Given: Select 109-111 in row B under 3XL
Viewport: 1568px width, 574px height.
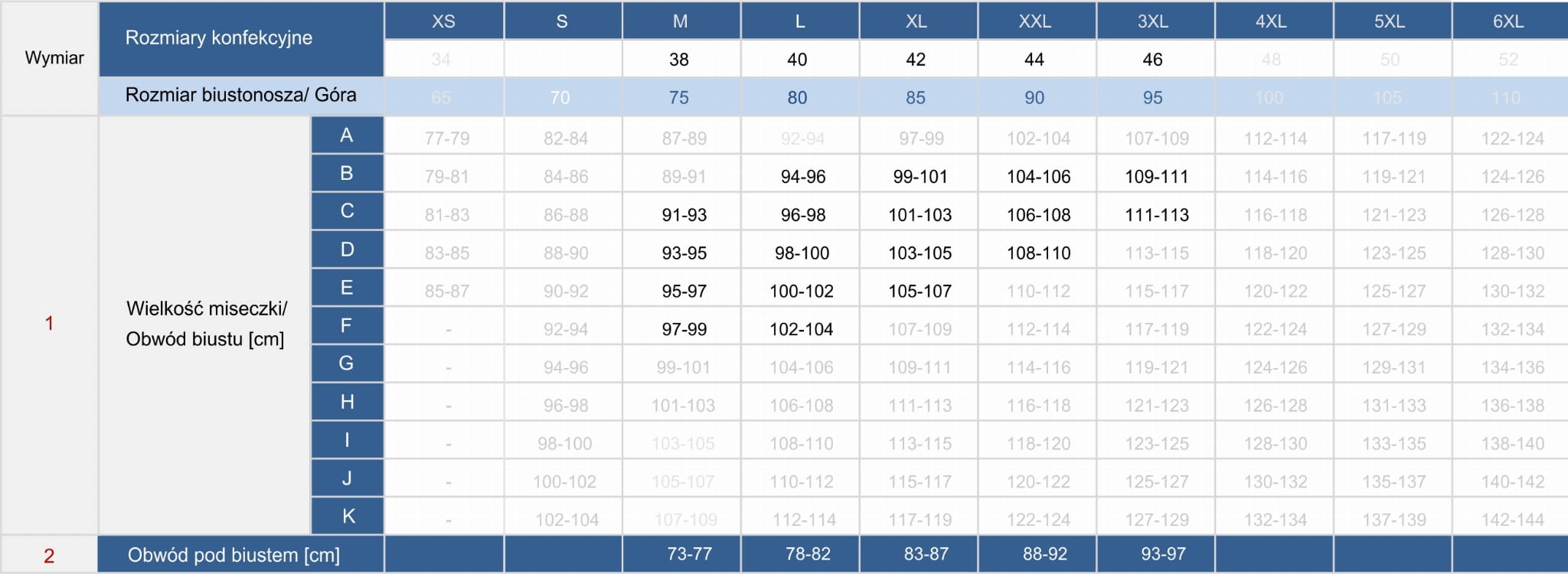Looking at the screenshot, I should coord(1156,177).
